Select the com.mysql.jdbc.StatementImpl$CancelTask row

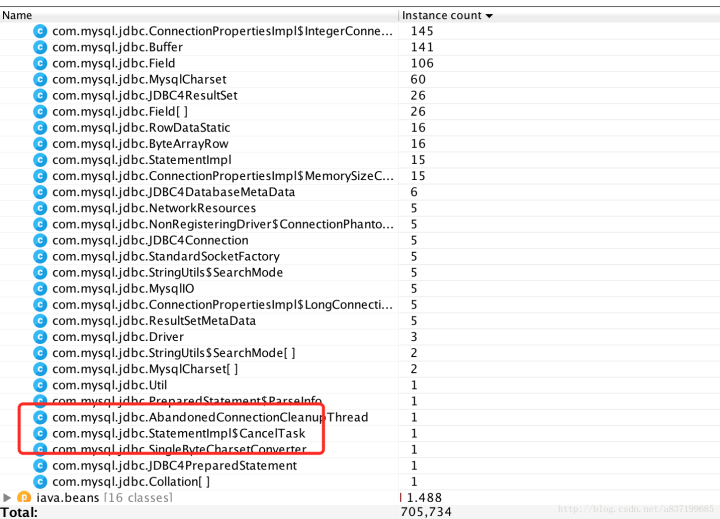pos(360,433)
